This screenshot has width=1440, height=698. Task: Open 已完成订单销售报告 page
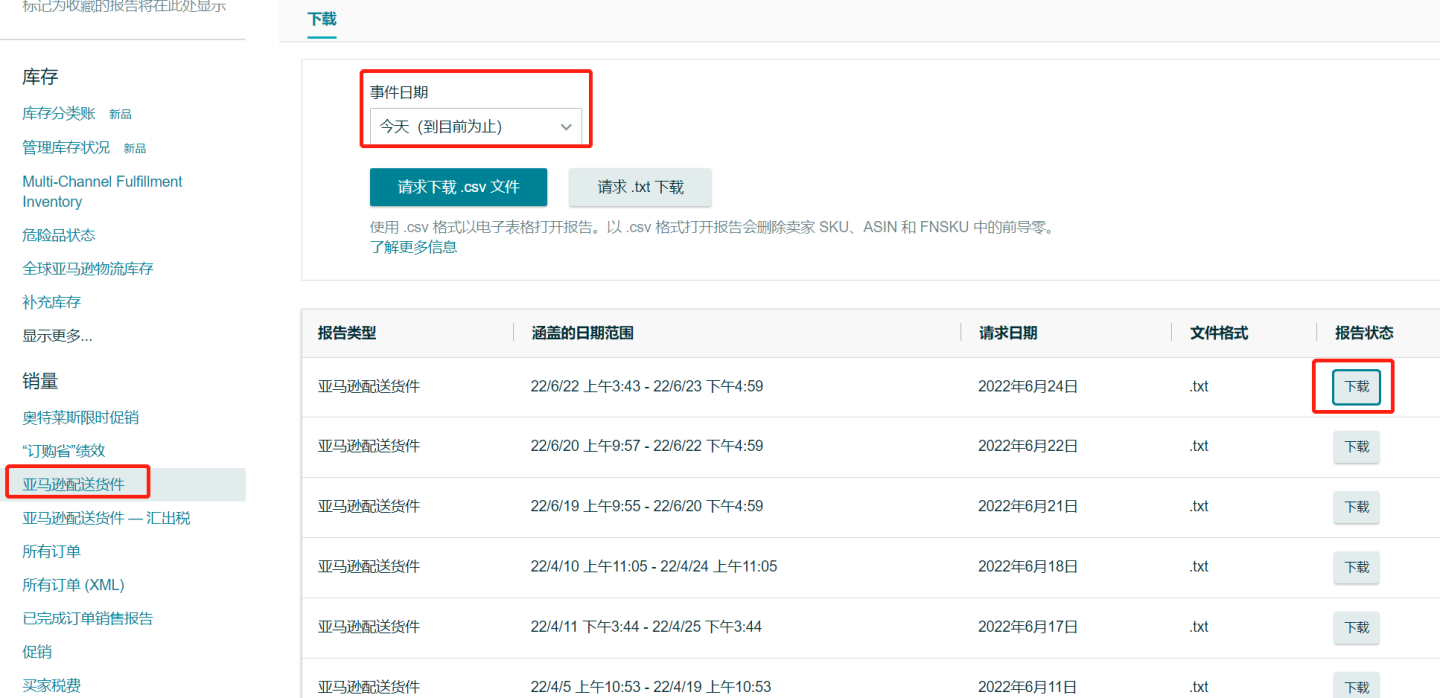point(87,618)
